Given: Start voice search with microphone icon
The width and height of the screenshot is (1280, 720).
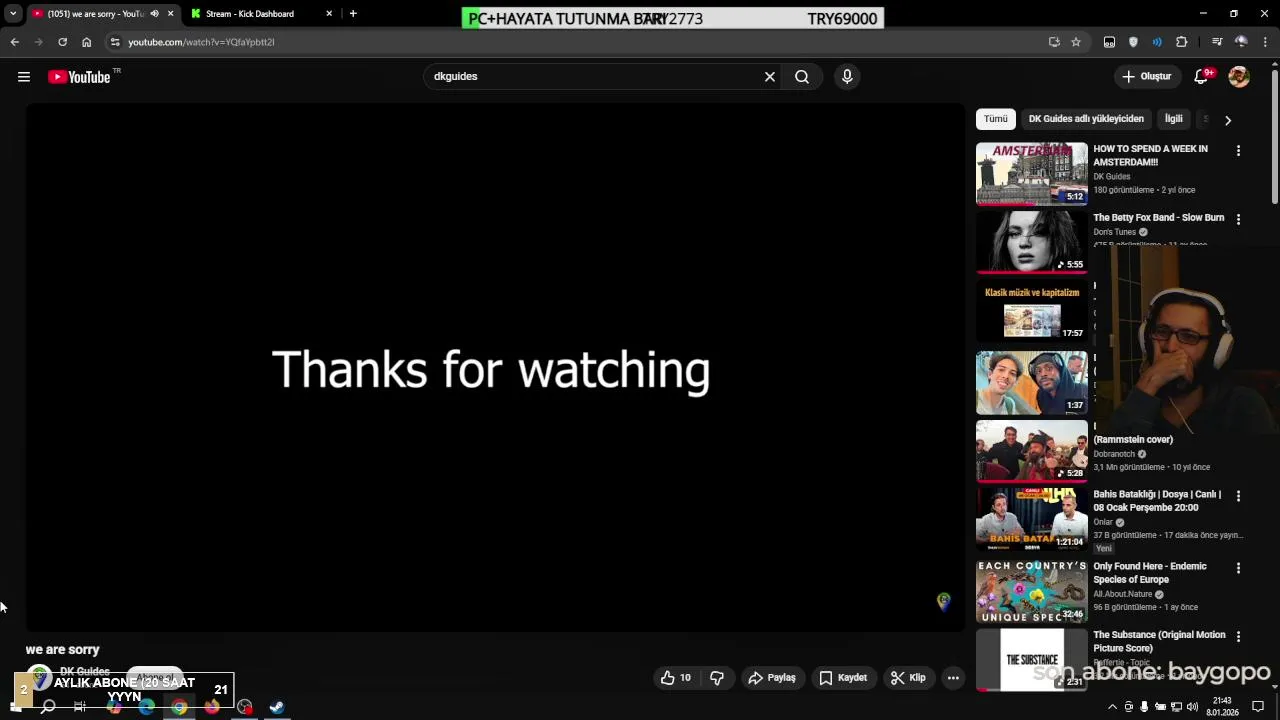Looking at the screenshot, I should pyautogui.click(x=847, y=77).
